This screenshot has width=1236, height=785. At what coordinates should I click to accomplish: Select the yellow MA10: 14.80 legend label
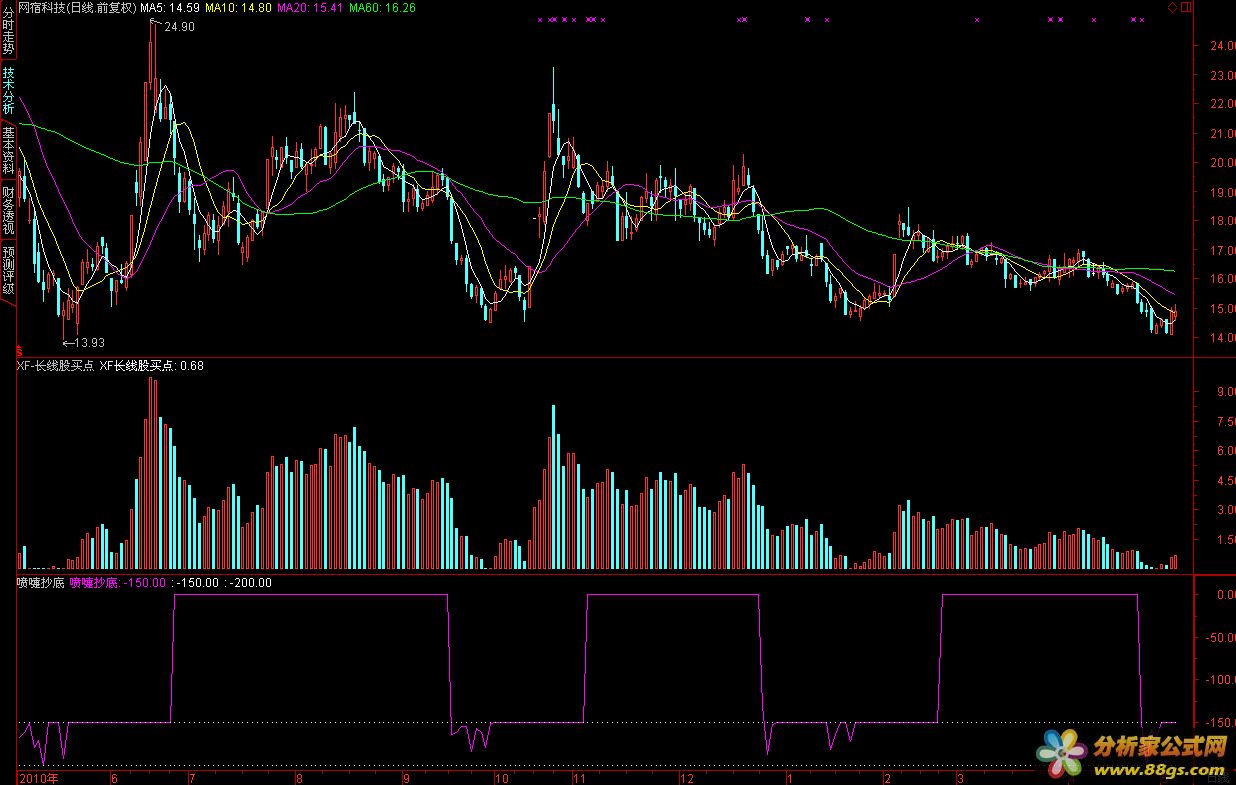click(238, 7)
